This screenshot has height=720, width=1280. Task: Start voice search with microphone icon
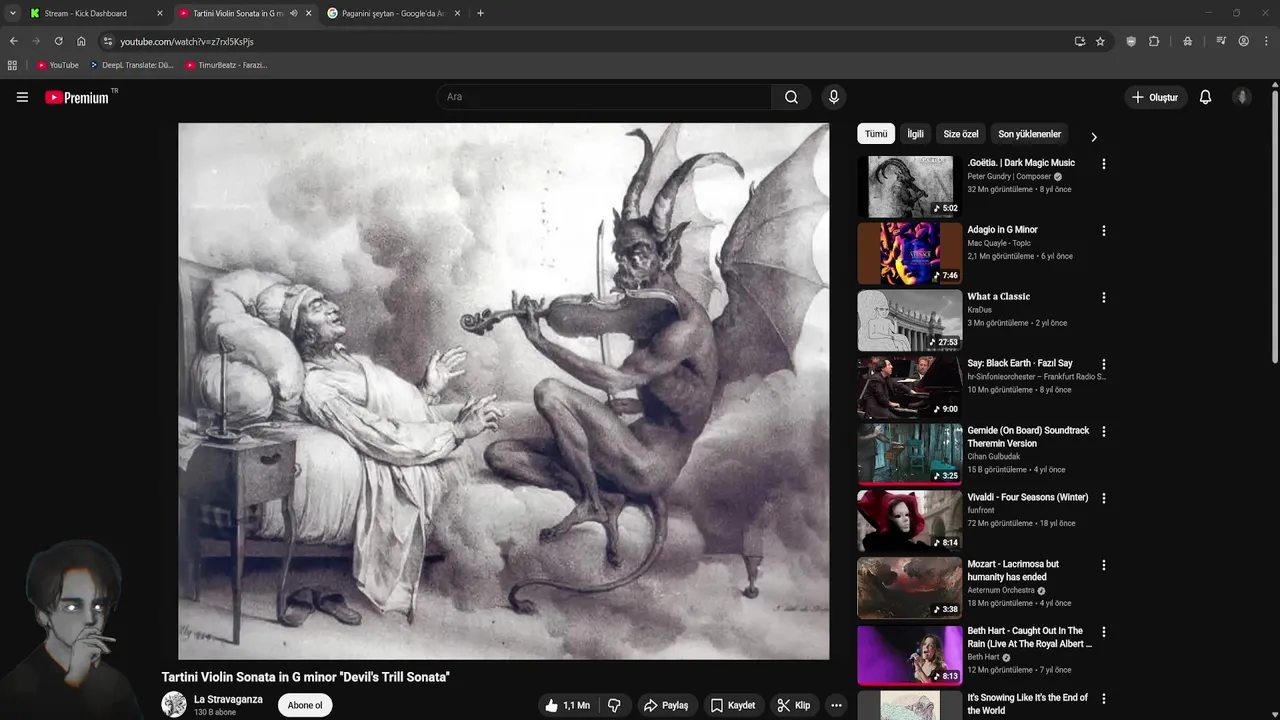[833, 97]
